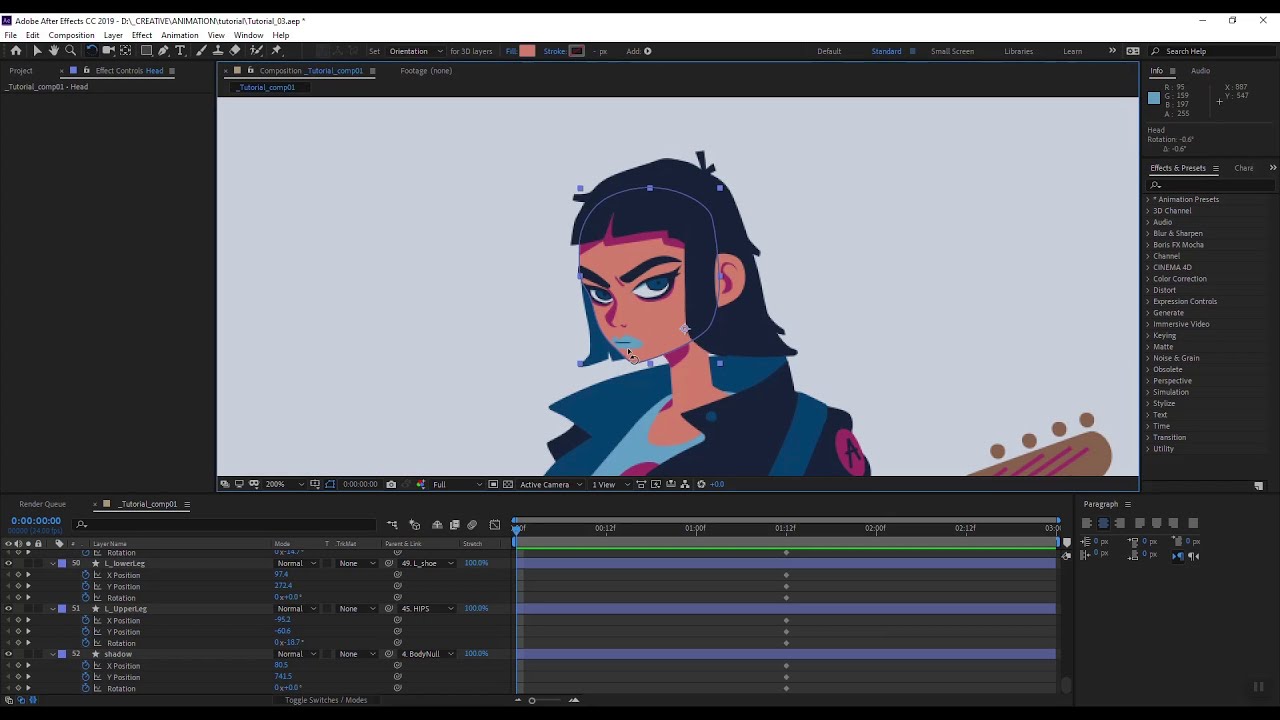Click Toggle Switches / Modes button
1280x720 pixels.
(326, 700)
